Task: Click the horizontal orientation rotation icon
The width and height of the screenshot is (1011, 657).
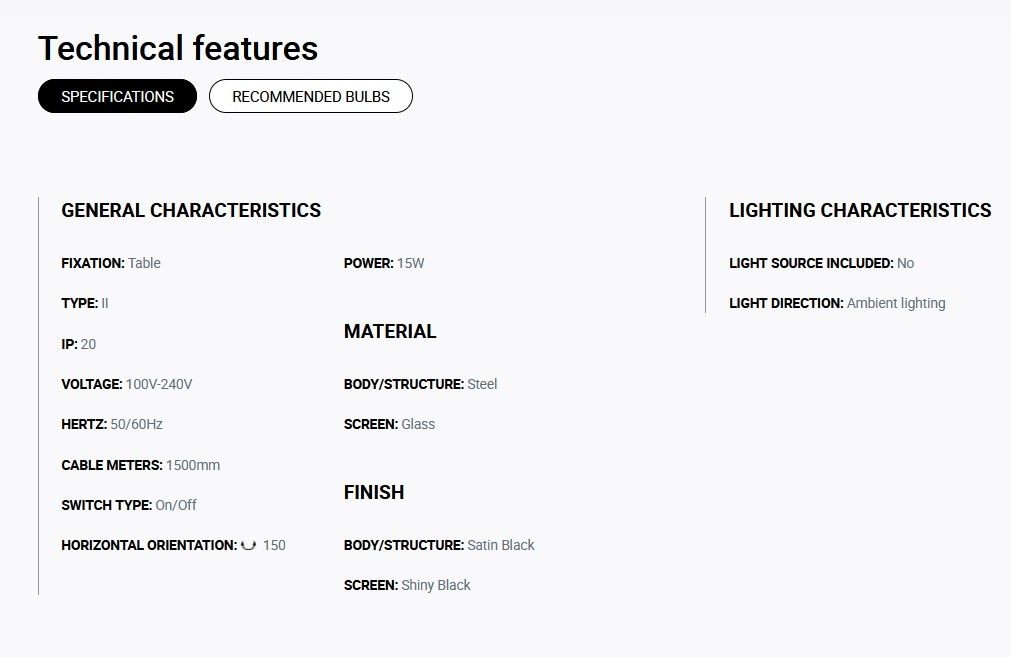Action: (248, 545)
